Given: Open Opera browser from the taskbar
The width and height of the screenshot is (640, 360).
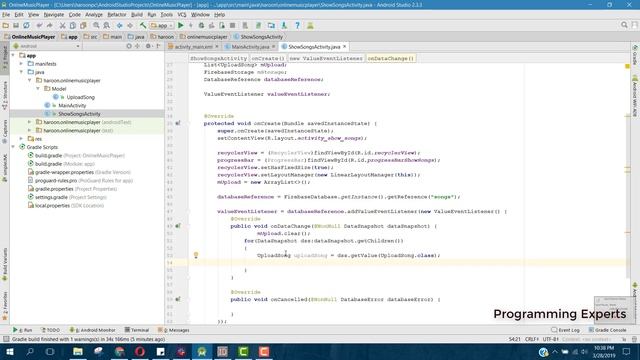Looking at the screenshot, I should pyautogui.click(x=140, y=351).
